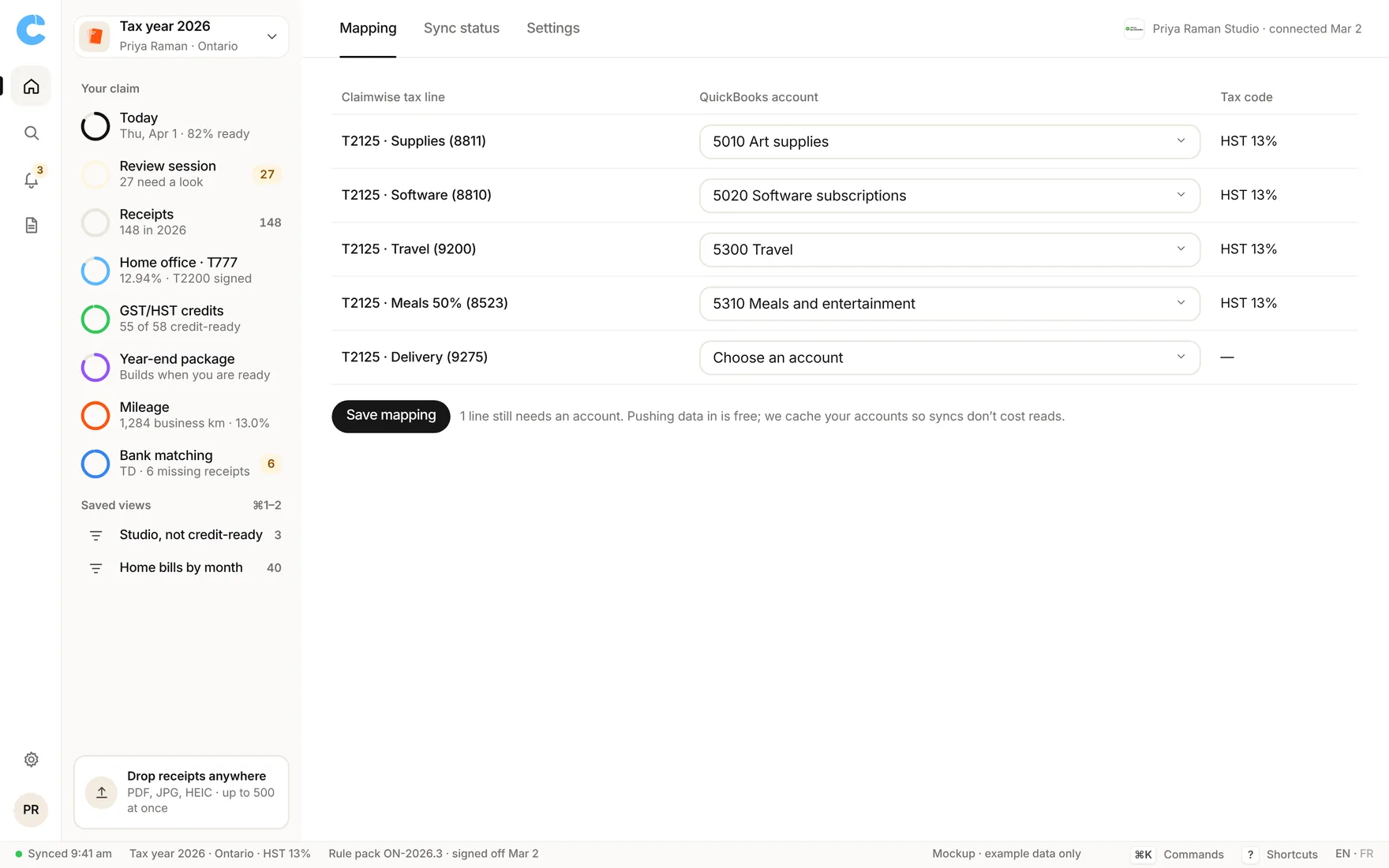This screenshot has height=868, width=1389.
Task: Click the filter icon beside Home bills by month
Action: click(95, 568)
